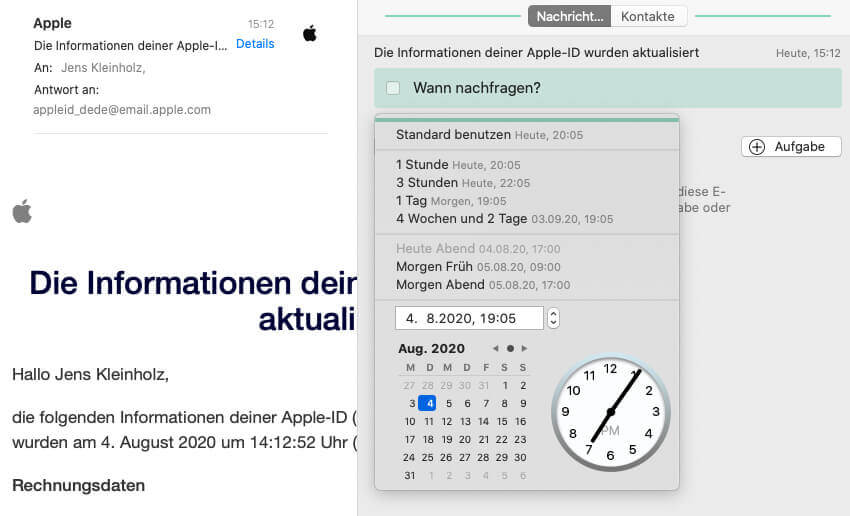The image size is (850, 516).
Task: Select August 31 in the calendar
Action: [409, 475]
